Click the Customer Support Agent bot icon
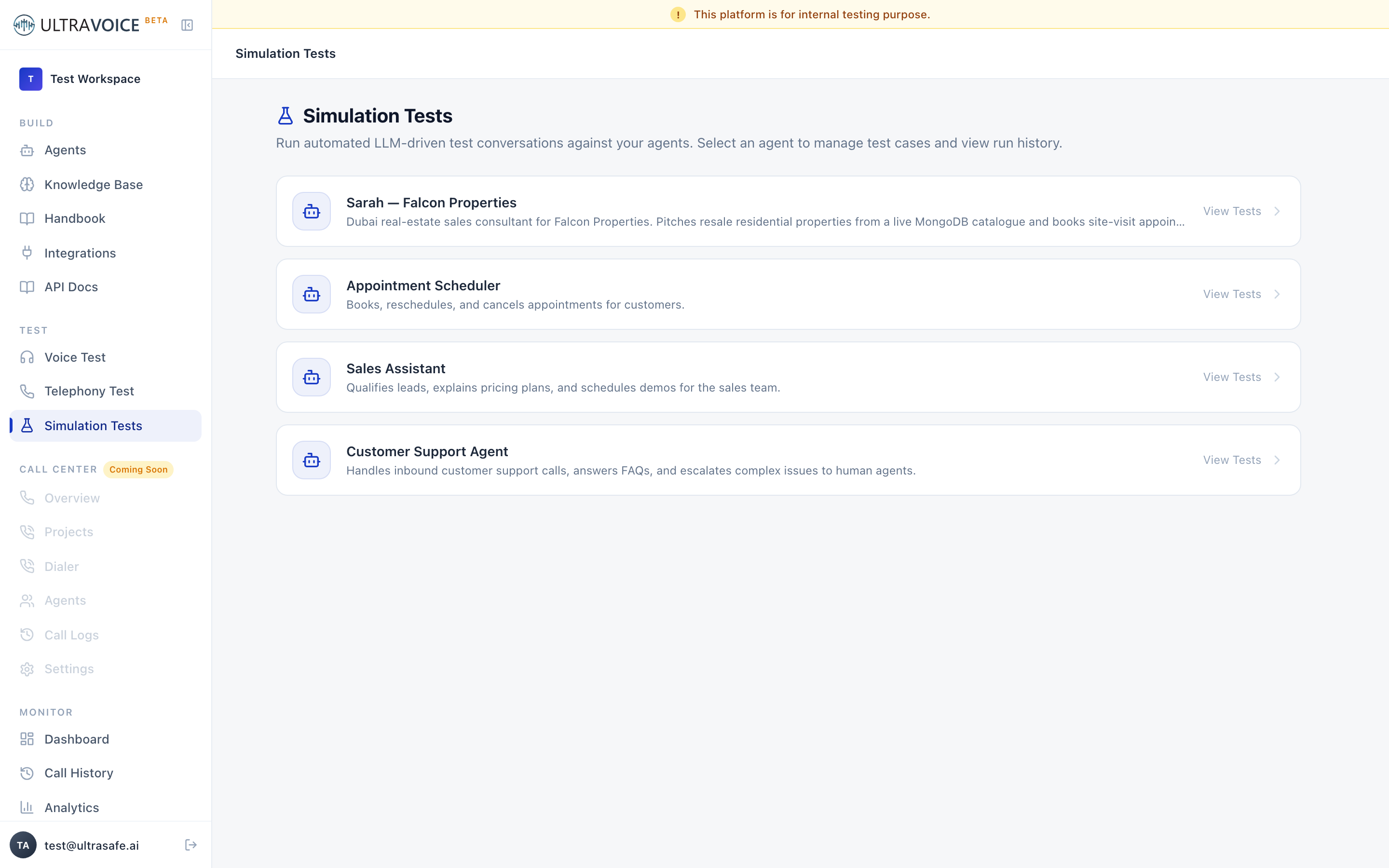Screen dimensions: 1389x868 312,460
